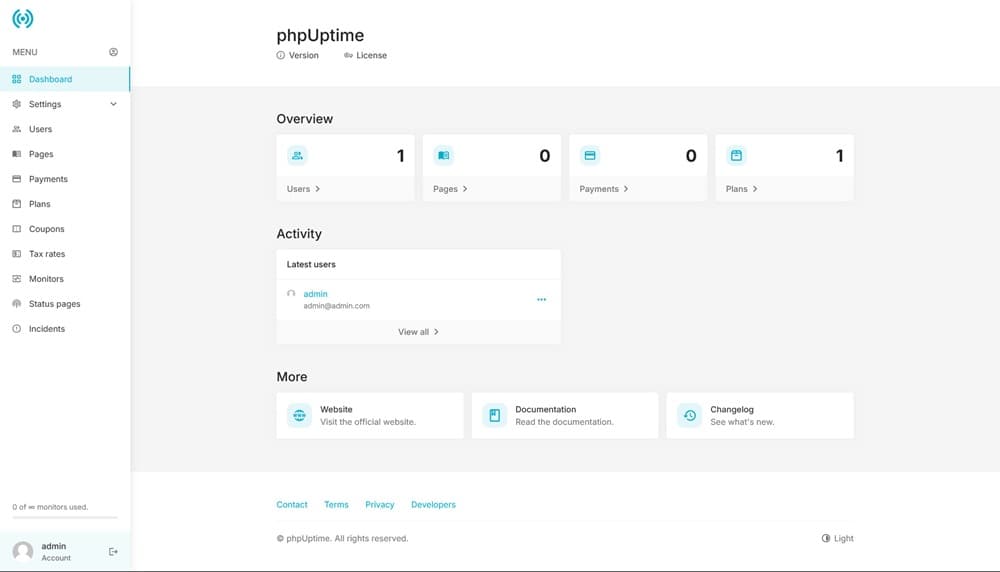Select Incidents from the sidebar menu
Viewport: 1000px width, 572px height.
pyautogui.click(x=47, y=329)
